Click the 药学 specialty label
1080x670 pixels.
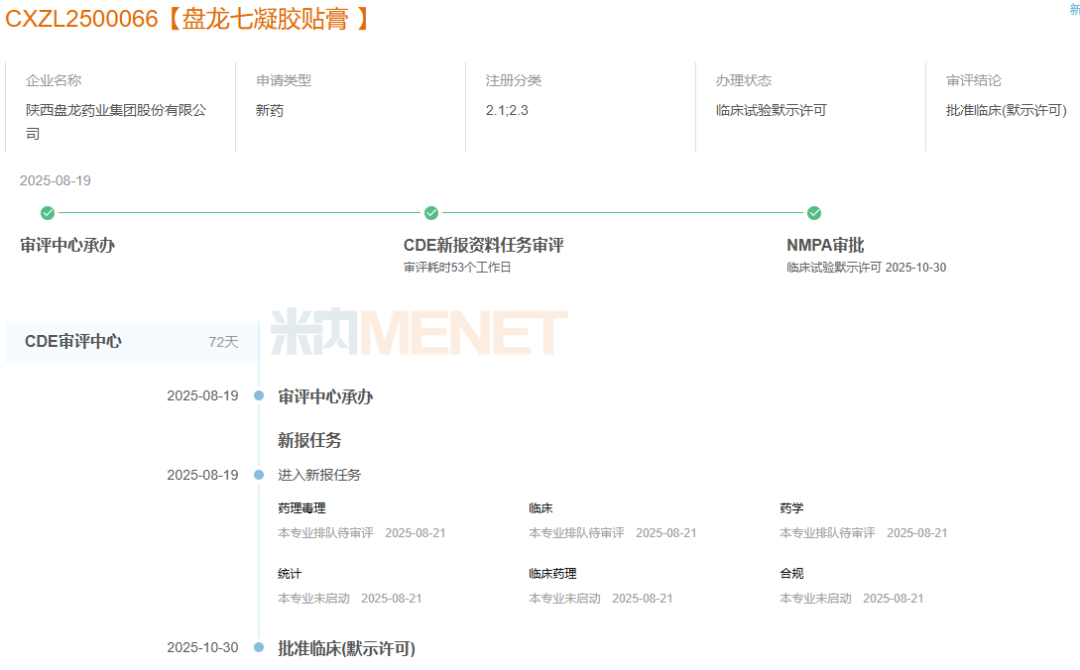click(x=791, y=508)
